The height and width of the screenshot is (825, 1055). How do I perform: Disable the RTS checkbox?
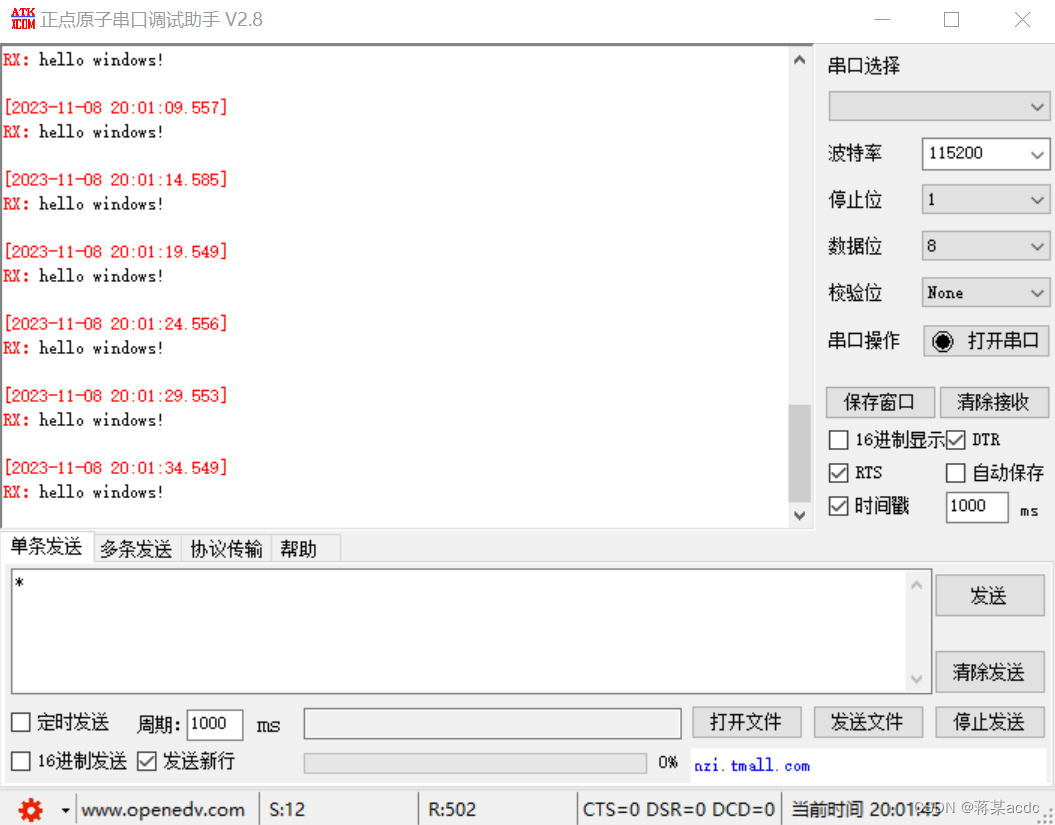[x=838, y=472]
